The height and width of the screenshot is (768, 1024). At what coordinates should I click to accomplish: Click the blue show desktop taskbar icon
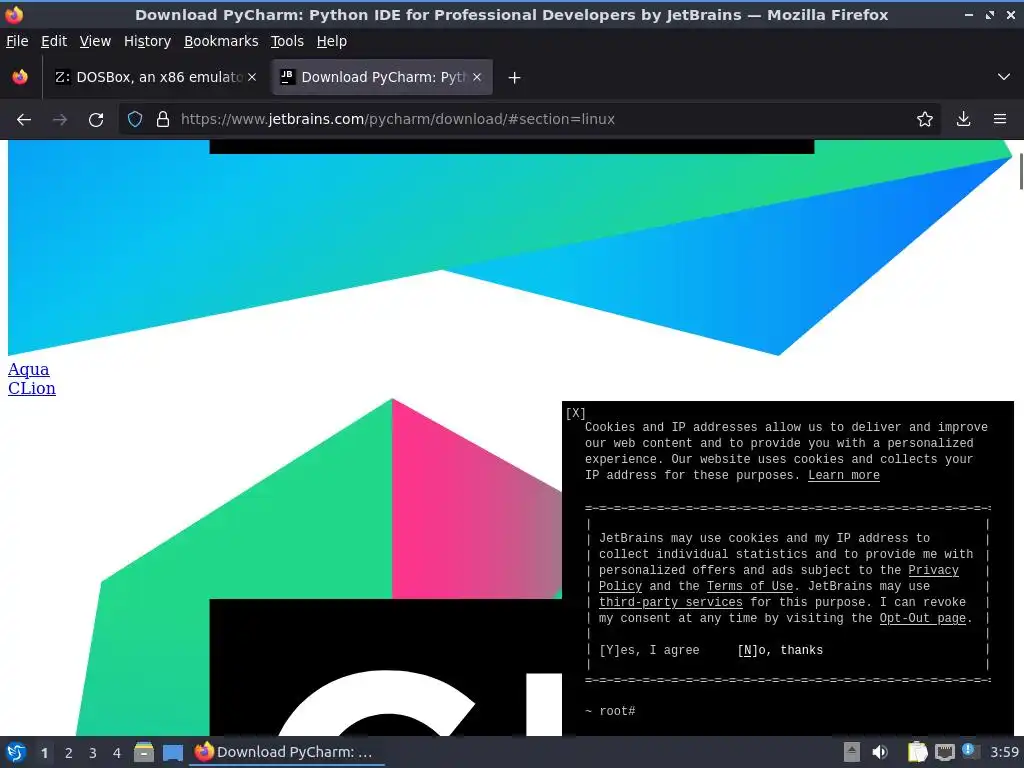pos(172,752)
